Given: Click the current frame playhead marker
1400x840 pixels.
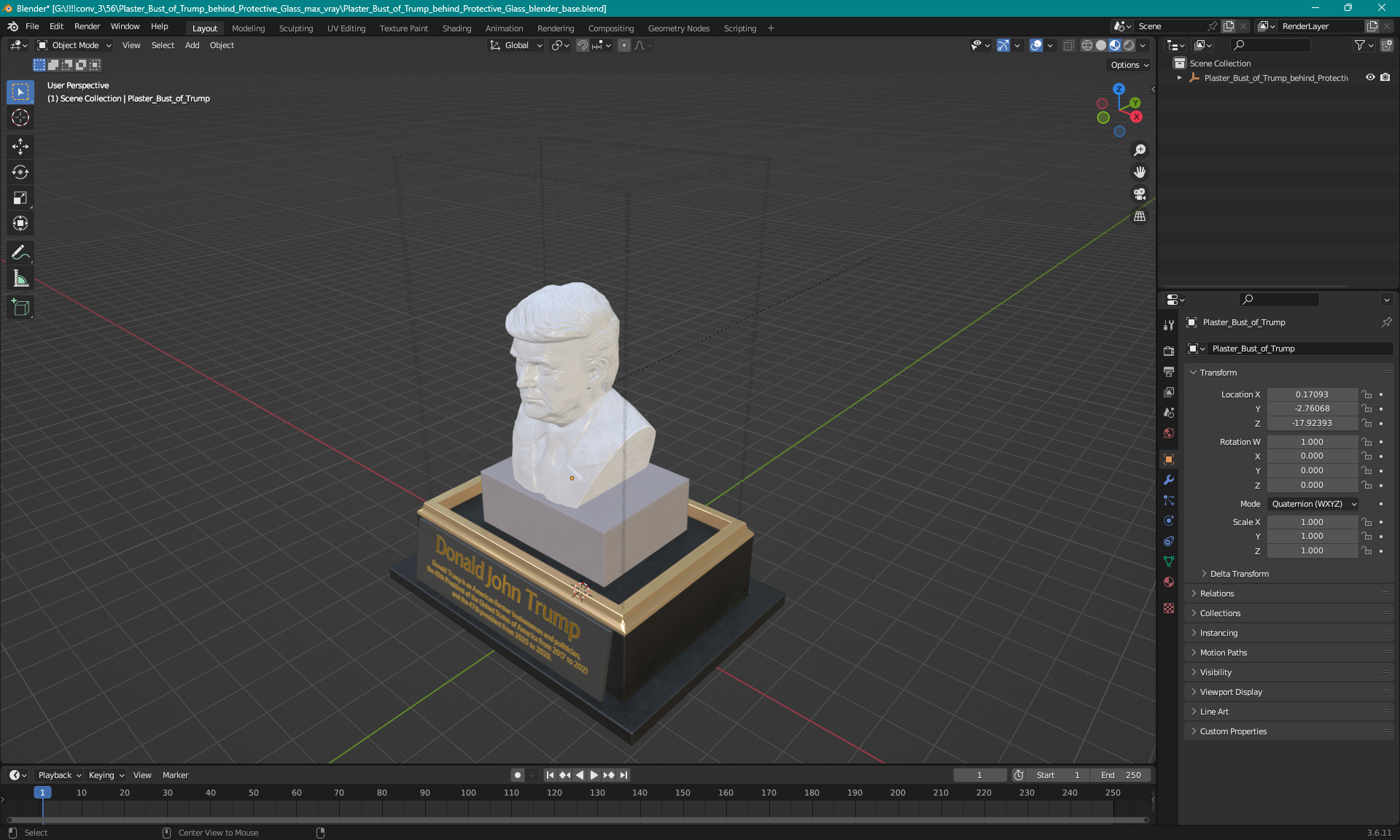Looking at the screenshot, I should [42, 793].
